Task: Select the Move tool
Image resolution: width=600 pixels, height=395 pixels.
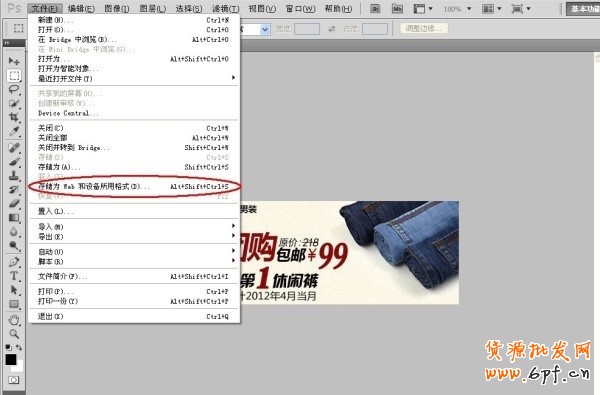Action: [14, 61]
